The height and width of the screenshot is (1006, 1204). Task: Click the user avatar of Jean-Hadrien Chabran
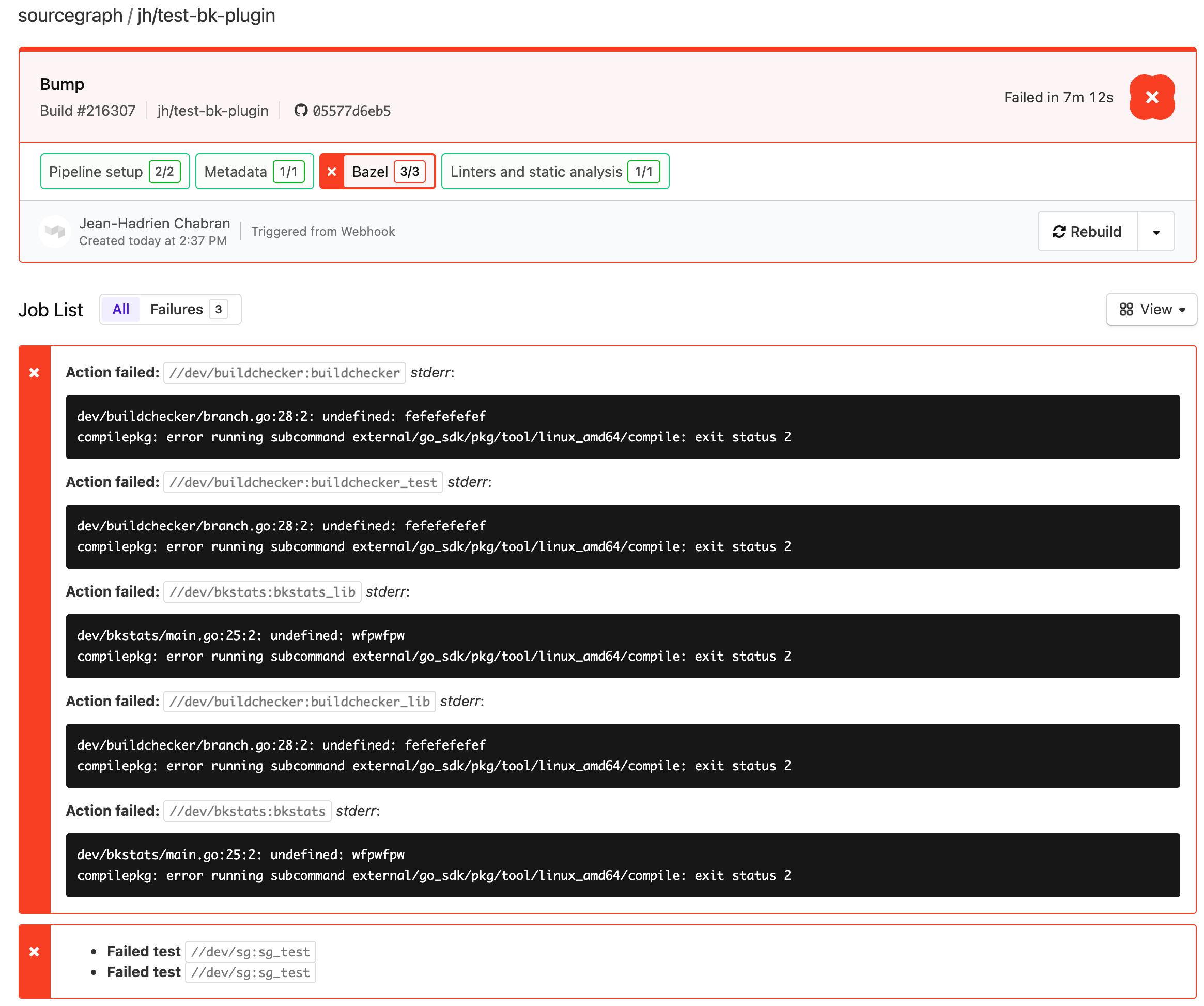55,231
